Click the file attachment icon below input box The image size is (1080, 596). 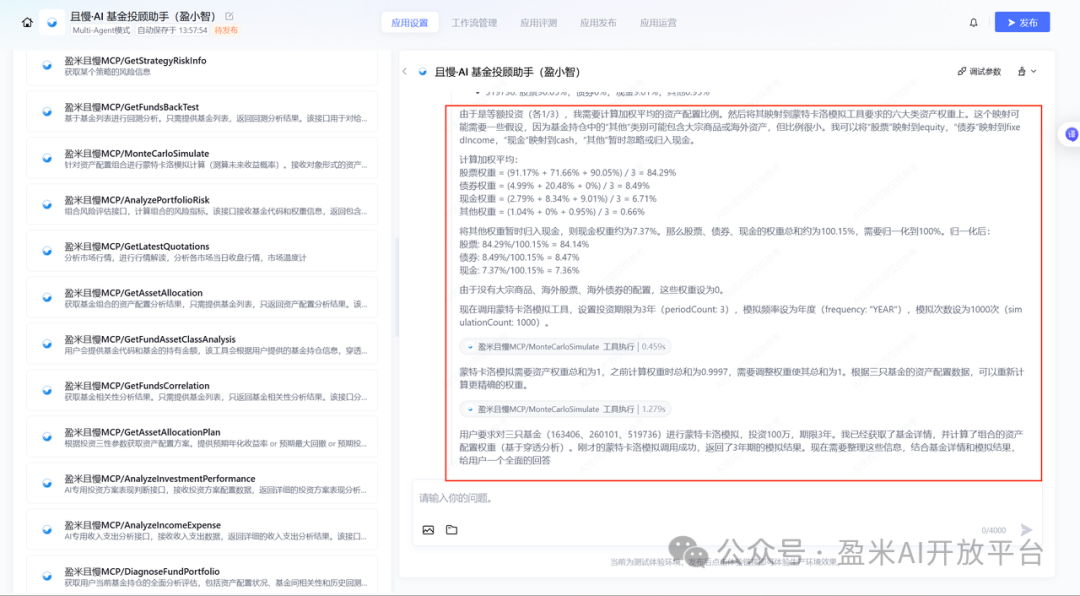(x=451, y=529)
